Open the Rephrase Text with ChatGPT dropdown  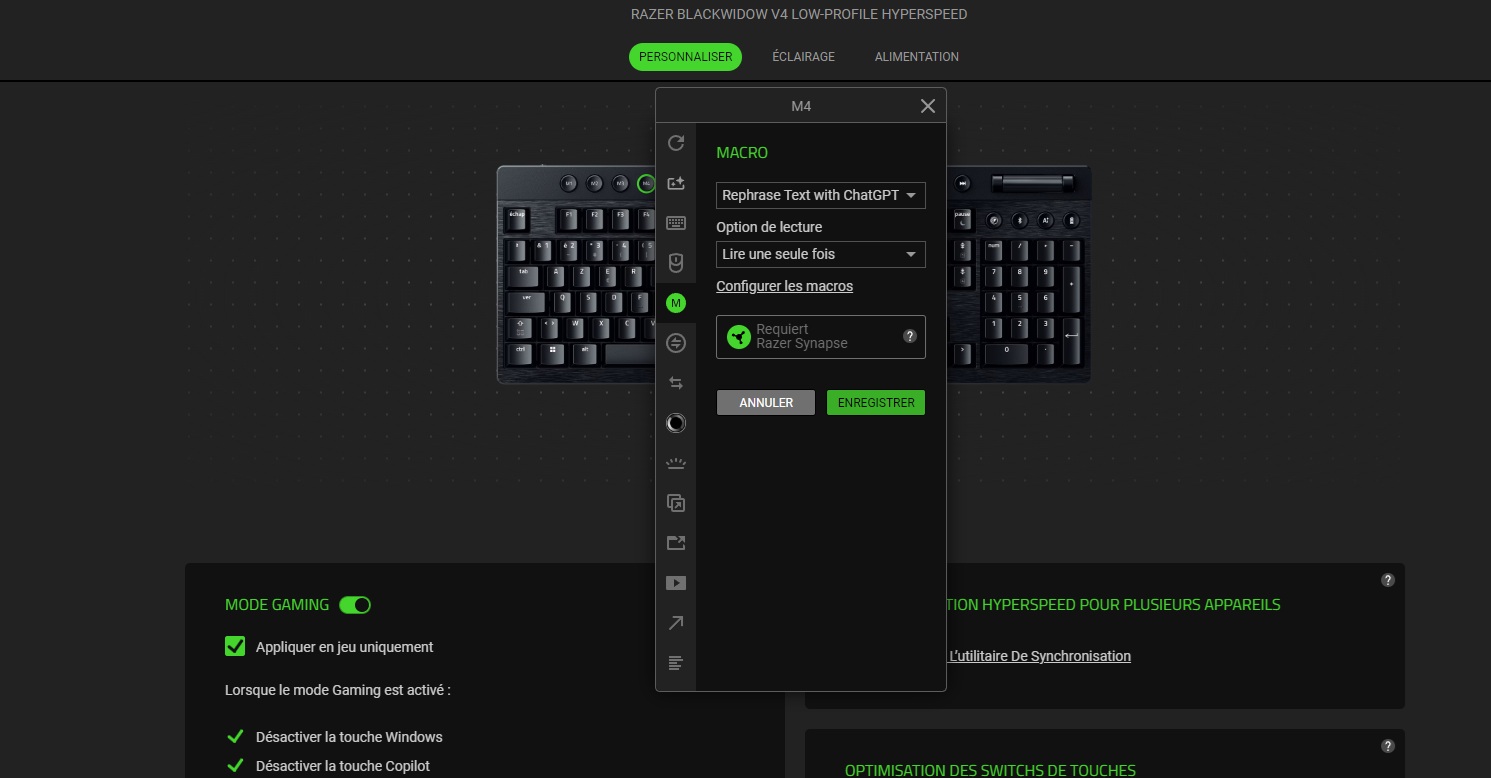820,195
